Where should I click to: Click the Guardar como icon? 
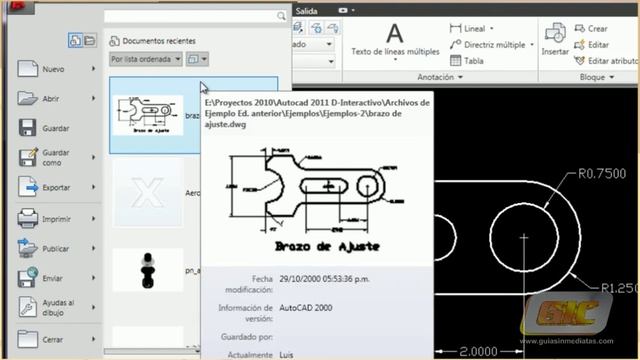28,157
